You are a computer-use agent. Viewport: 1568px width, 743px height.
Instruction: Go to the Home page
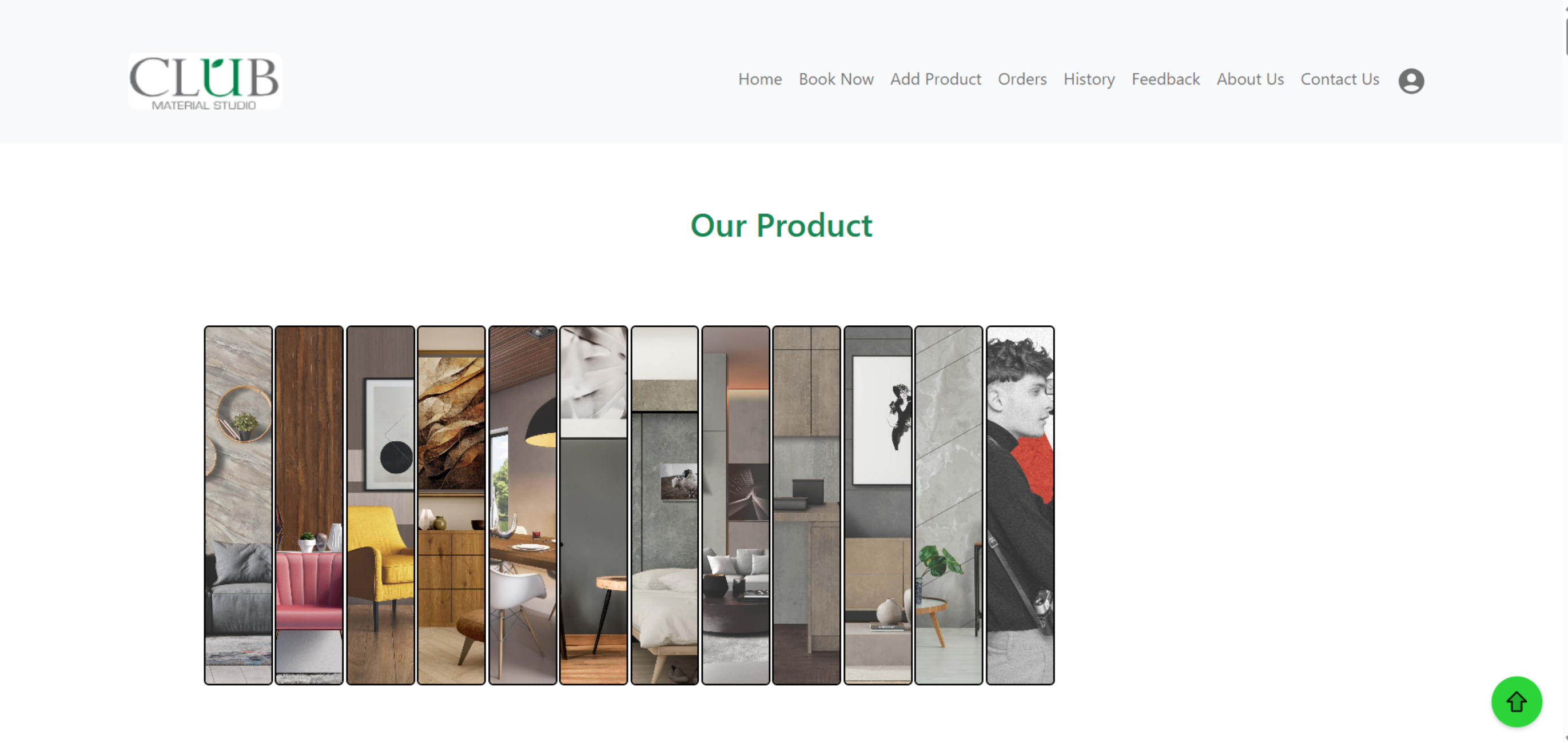click(759, 79)
